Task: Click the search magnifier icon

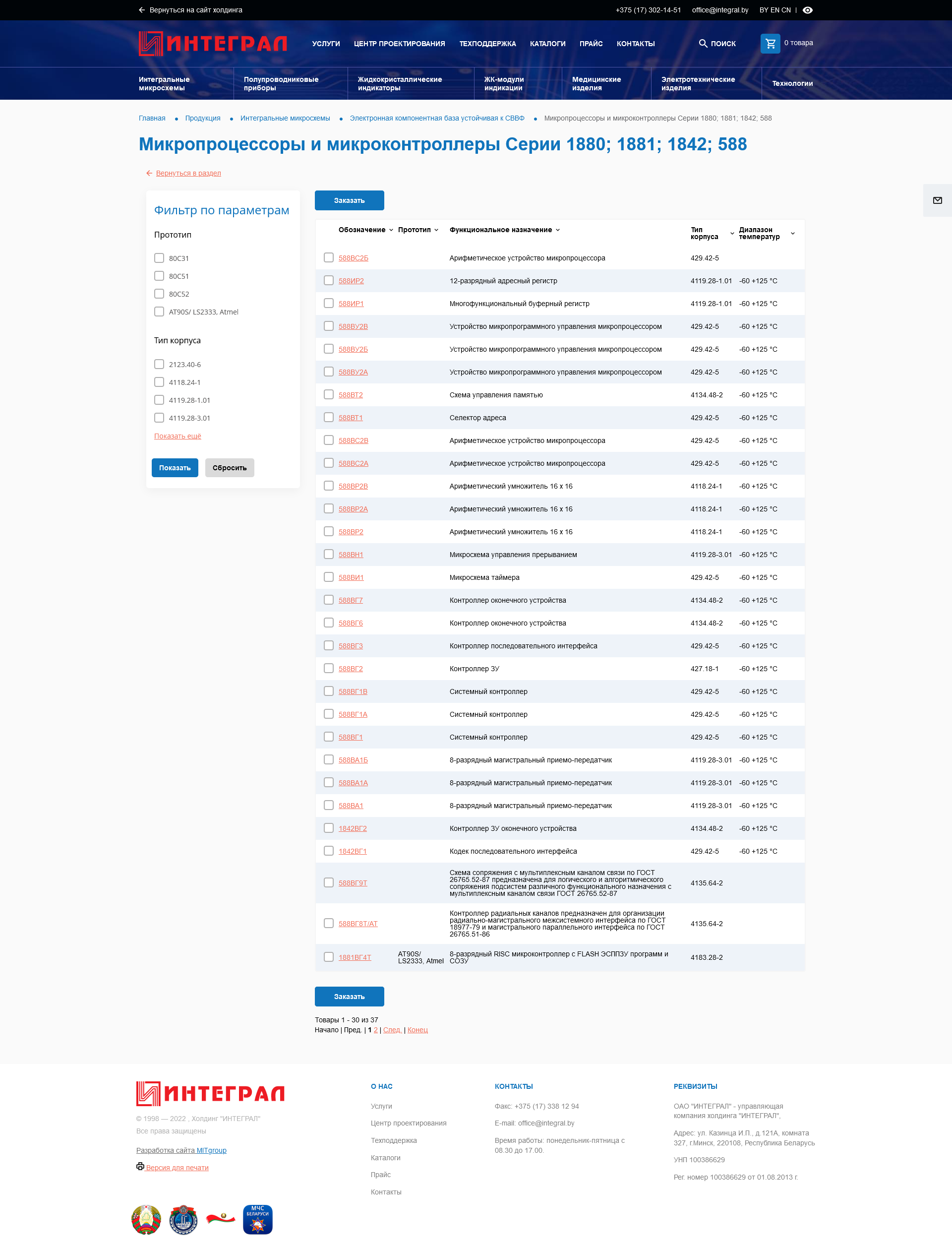Action: (x=703, y=43)
